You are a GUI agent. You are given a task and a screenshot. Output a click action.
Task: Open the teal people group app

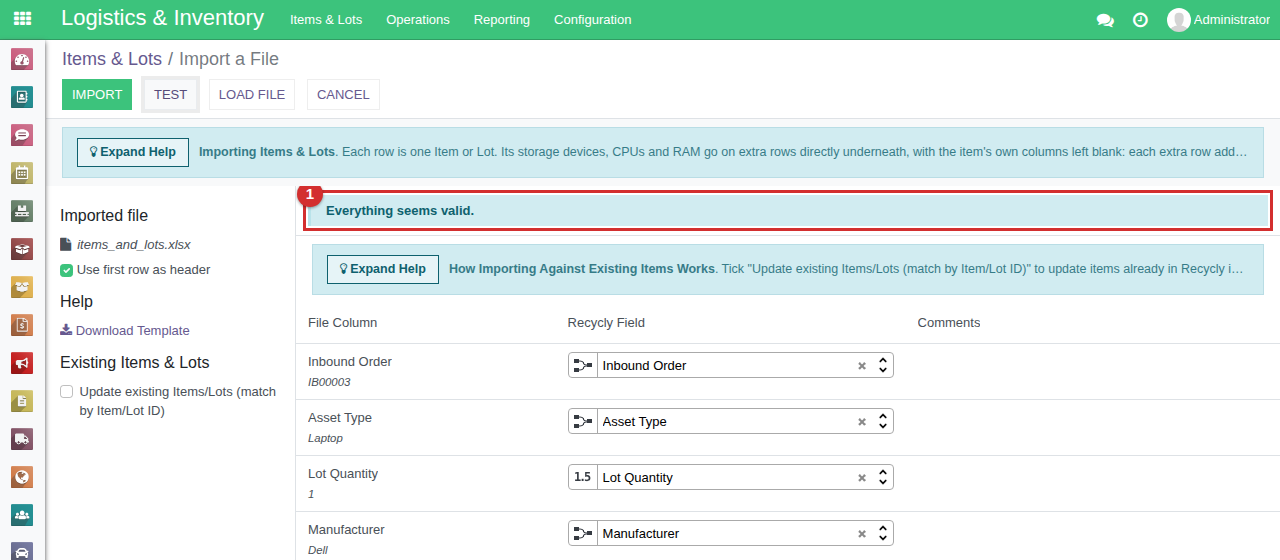(22, 515)
